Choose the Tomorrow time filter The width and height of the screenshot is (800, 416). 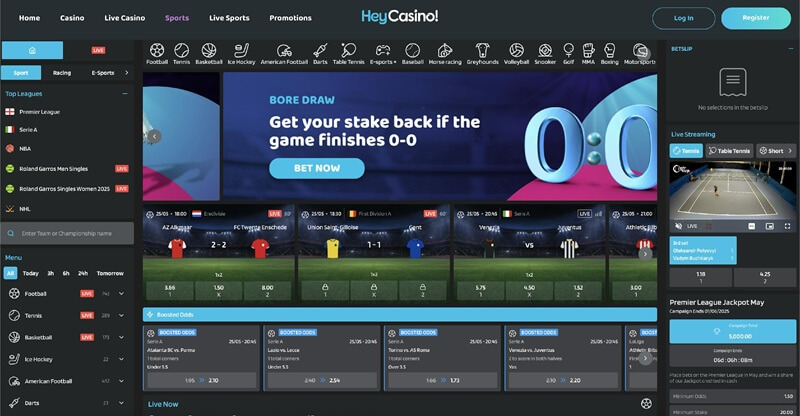pos(110,273)
